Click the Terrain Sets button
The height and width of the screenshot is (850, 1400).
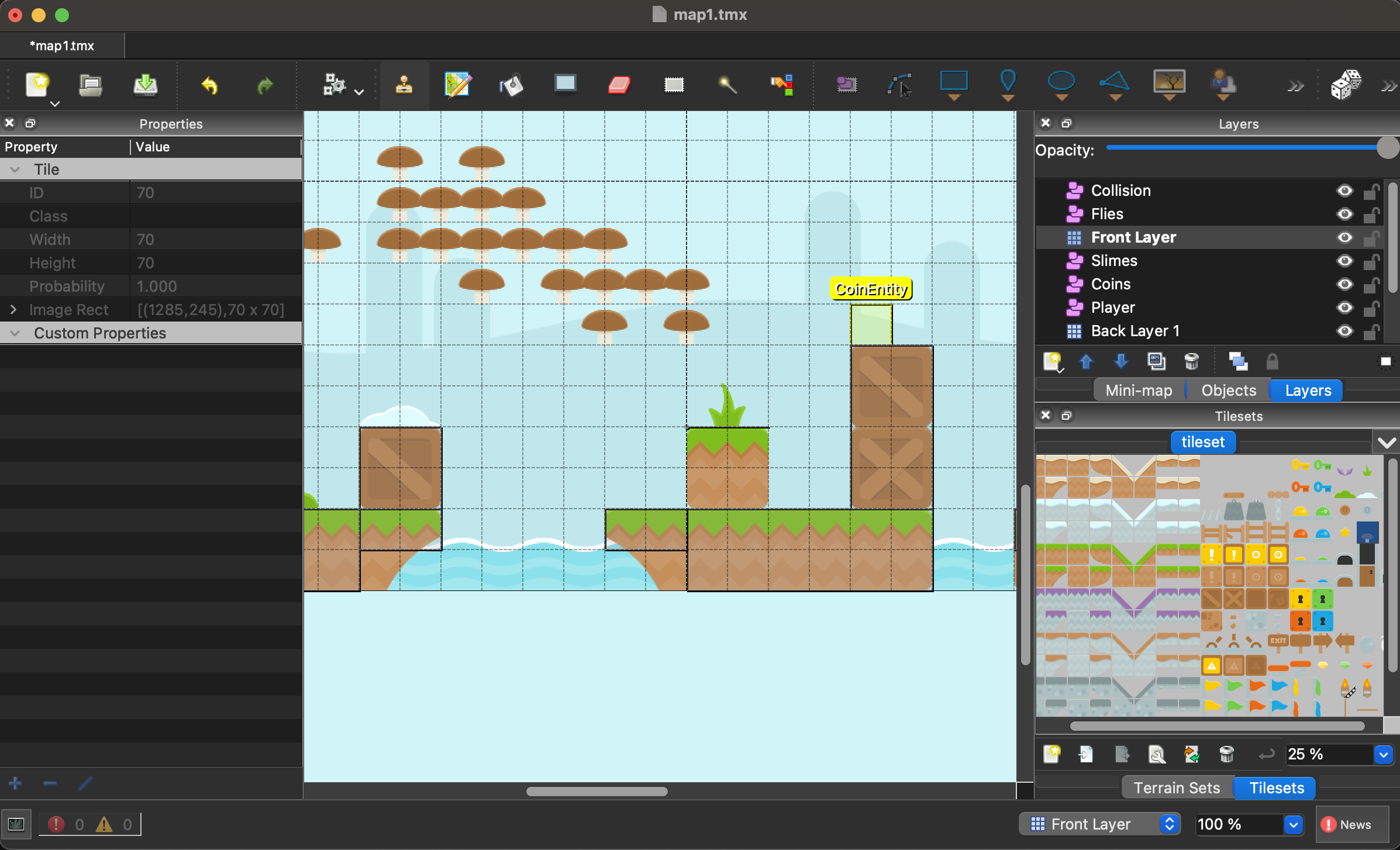pyautogui.click(x=1177, y=787)
